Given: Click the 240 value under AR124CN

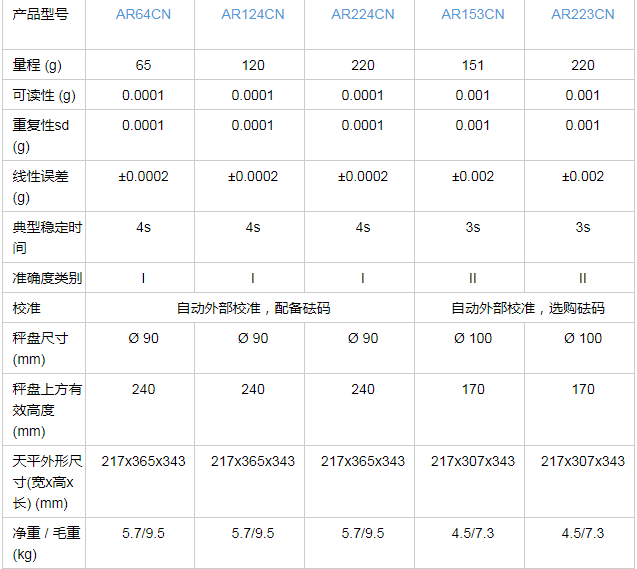Looking at the screenshot, I should pos(253,389).
